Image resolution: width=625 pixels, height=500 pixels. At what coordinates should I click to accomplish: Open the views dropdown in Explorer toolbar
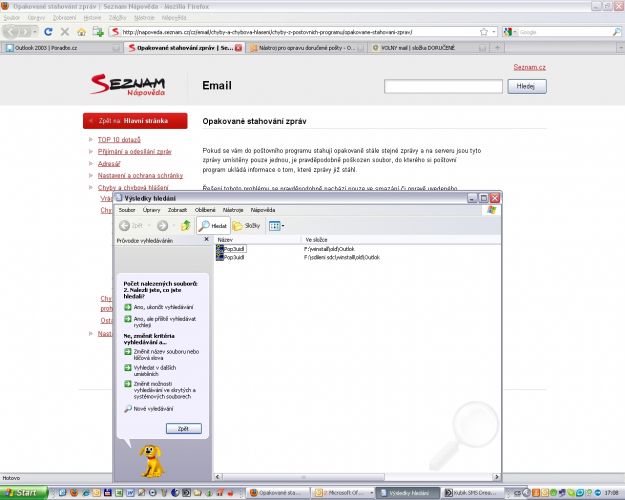tap(277, 226)
